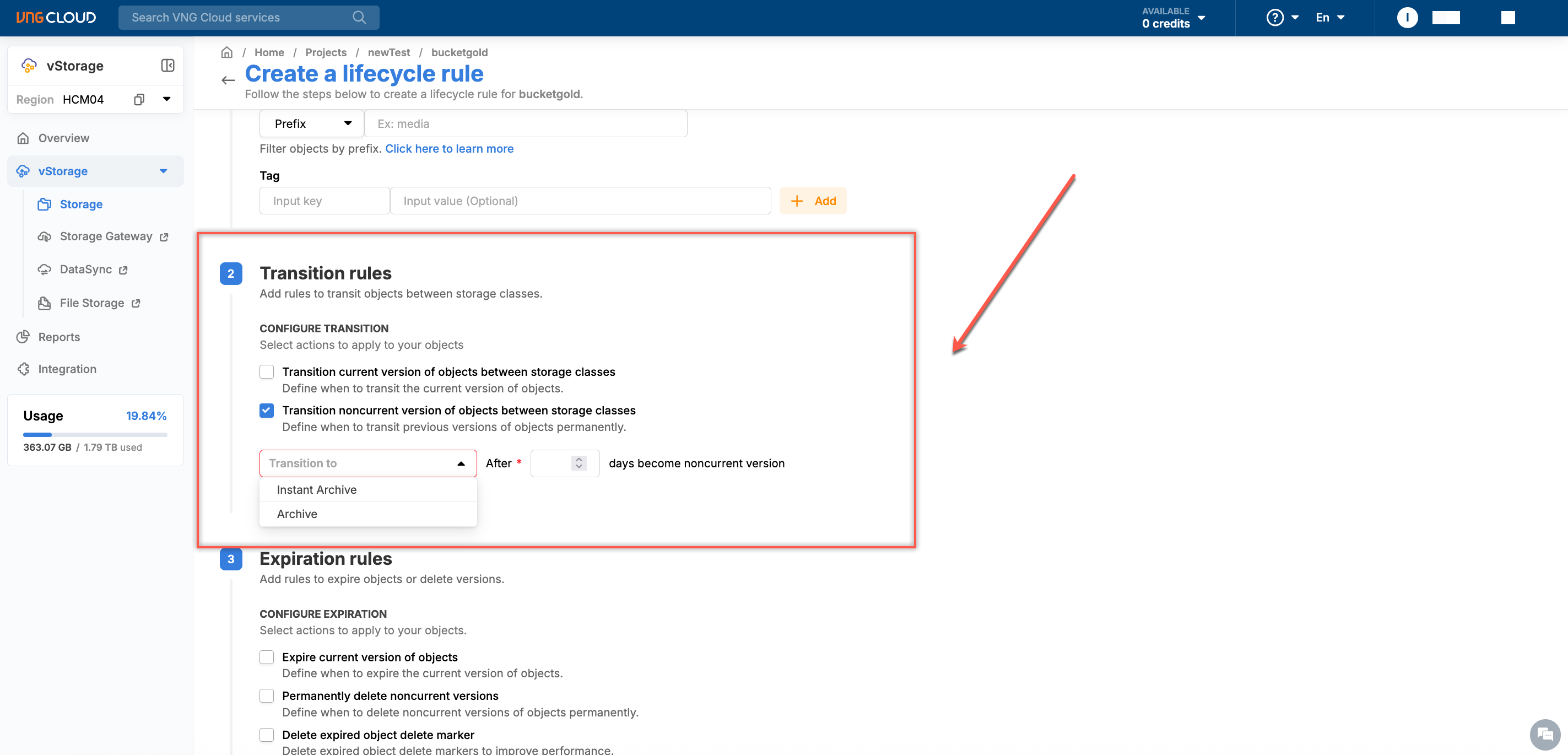Click the Input key tag field
The height and width of the screenshot is (755, 1568).
click(x=324, y=201)
